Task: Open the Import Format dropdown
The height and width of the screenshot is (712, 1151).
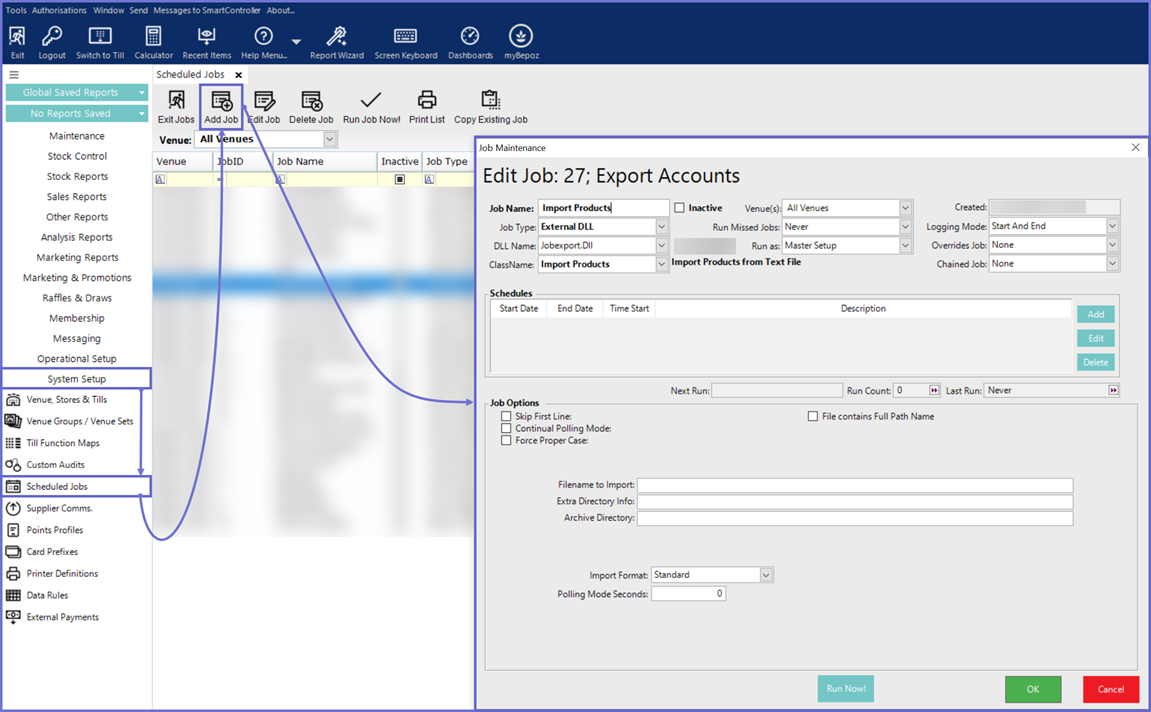Action: pos(766,575)
